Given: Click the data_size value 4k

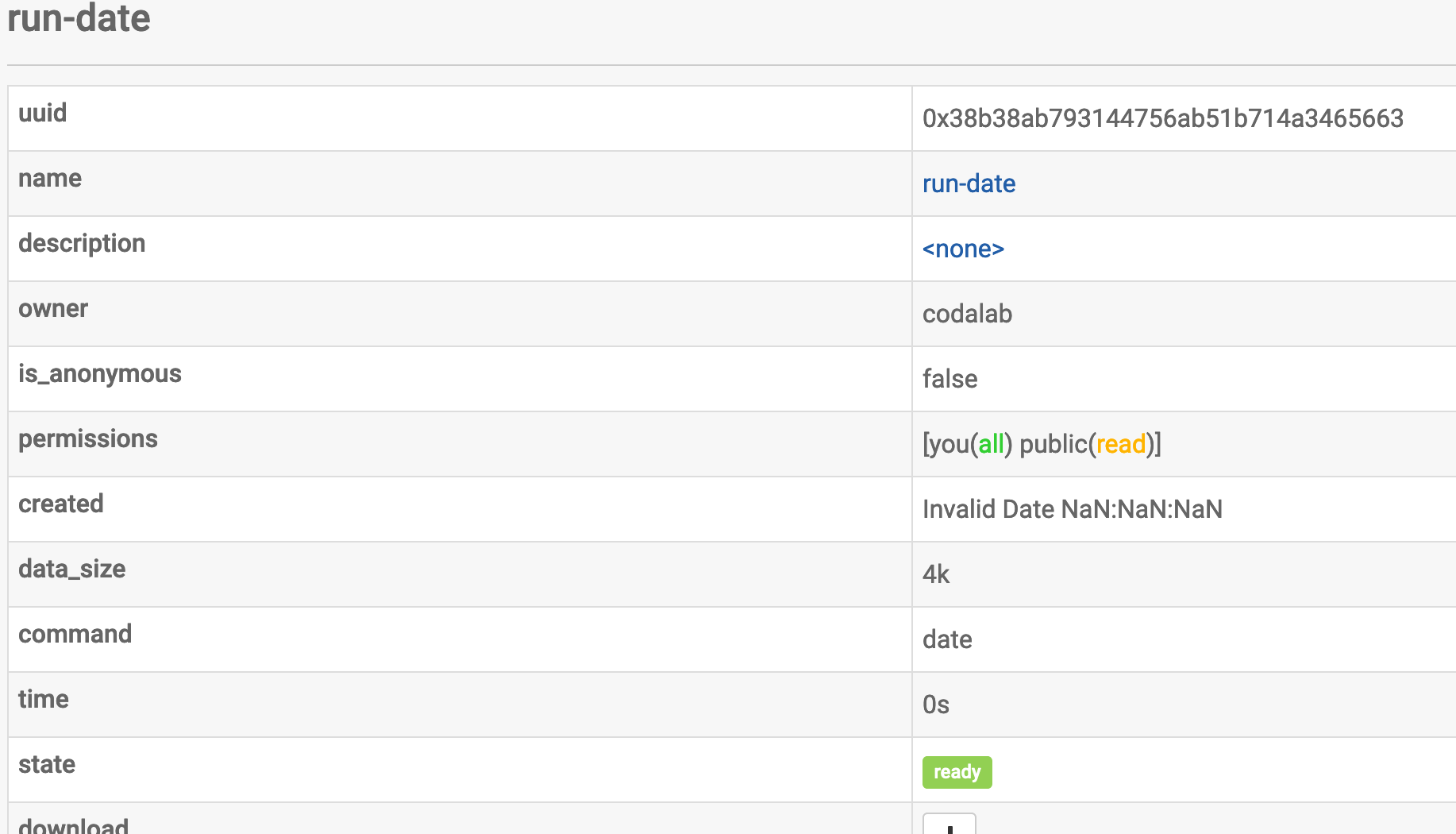Looking at the screenshot, I should coord(936,574).
